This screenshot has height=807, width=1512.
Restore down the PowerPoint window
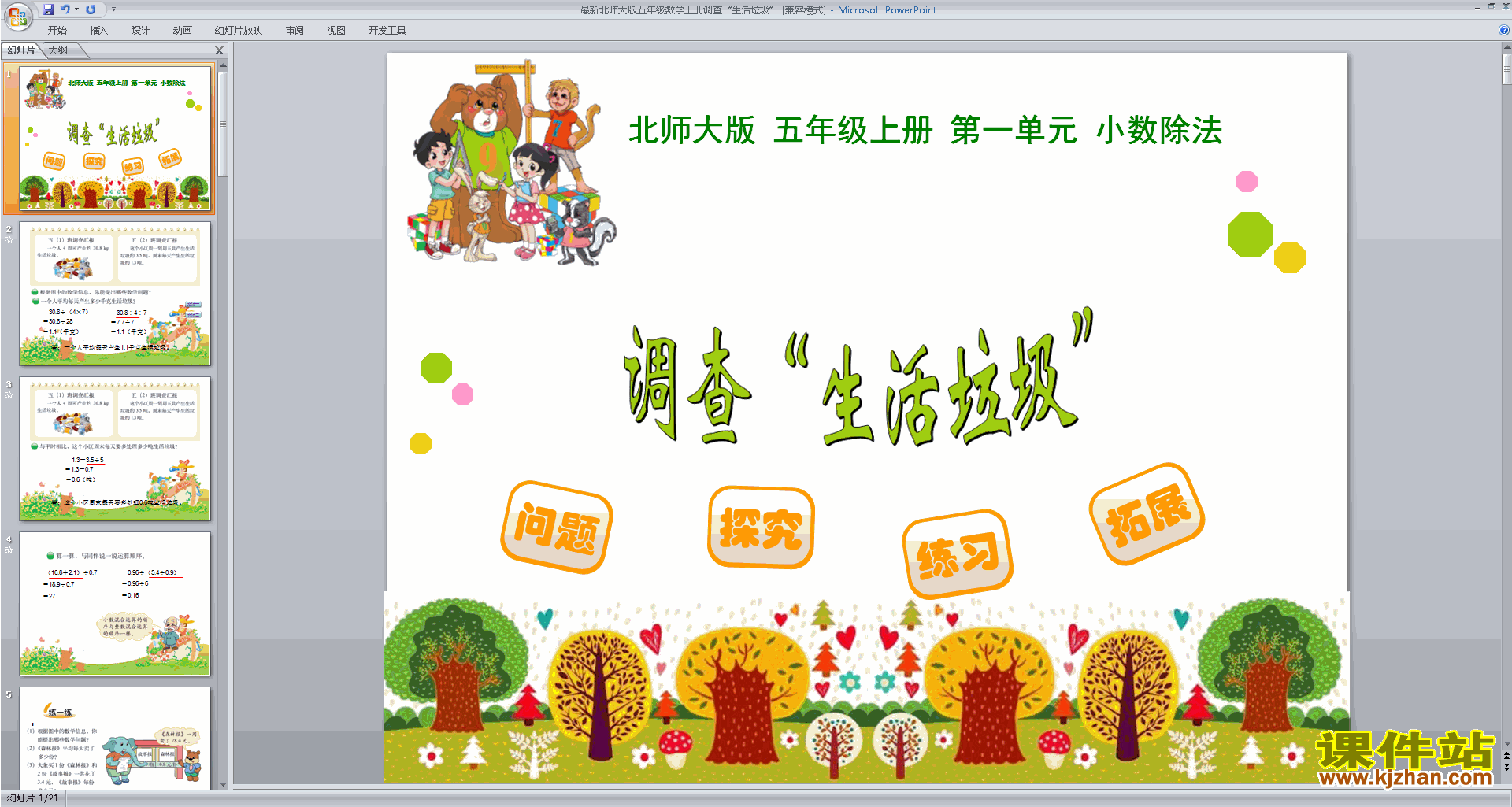1492,6
